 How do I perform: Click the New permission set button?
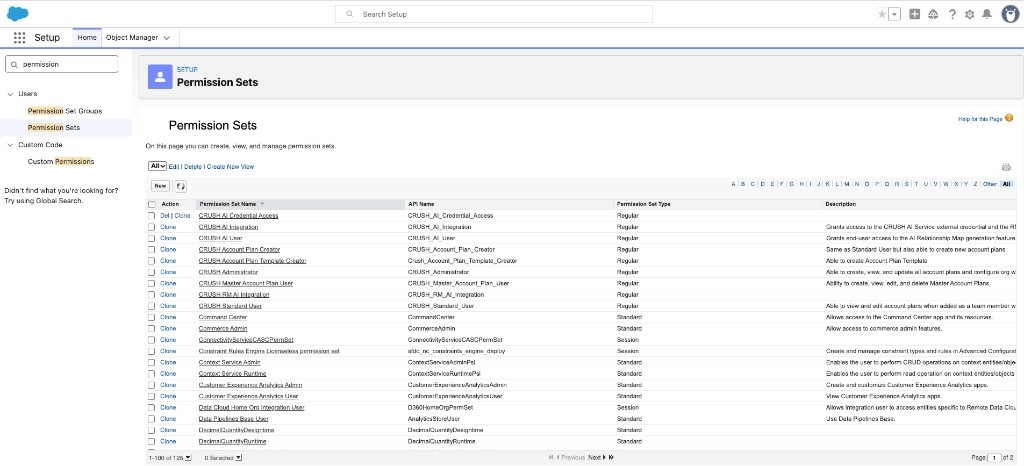[160, 186]
